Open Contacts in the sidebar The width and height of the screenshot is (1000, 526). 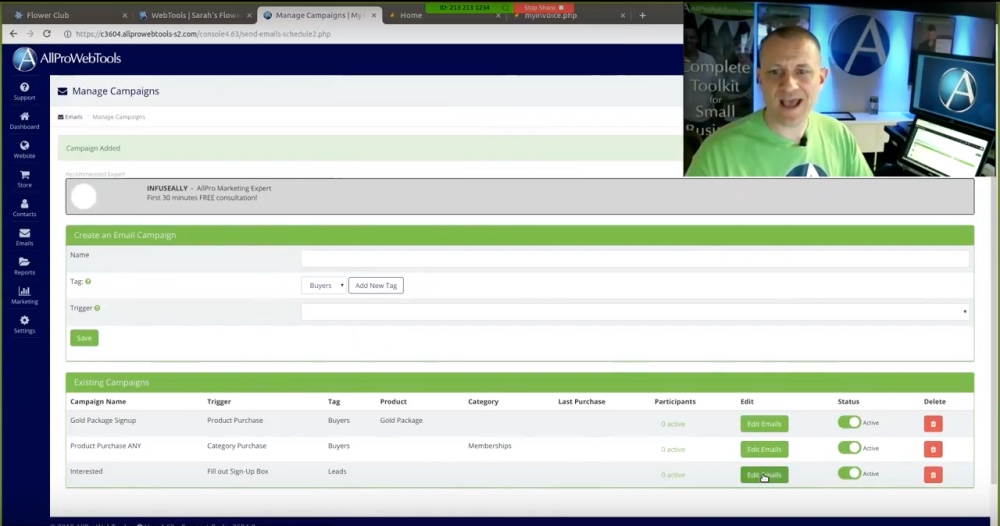click(x=24, y=208)
